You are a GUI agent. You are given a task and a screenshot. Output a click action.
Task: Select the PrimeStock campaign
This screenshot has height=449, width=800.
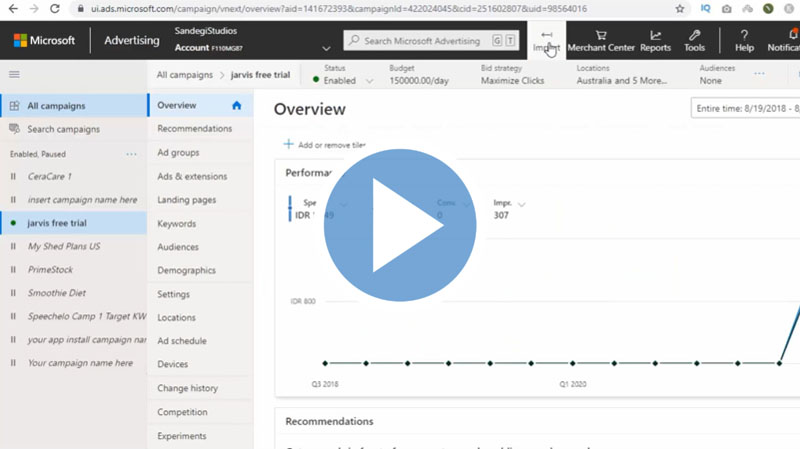[x=50, y=269]
